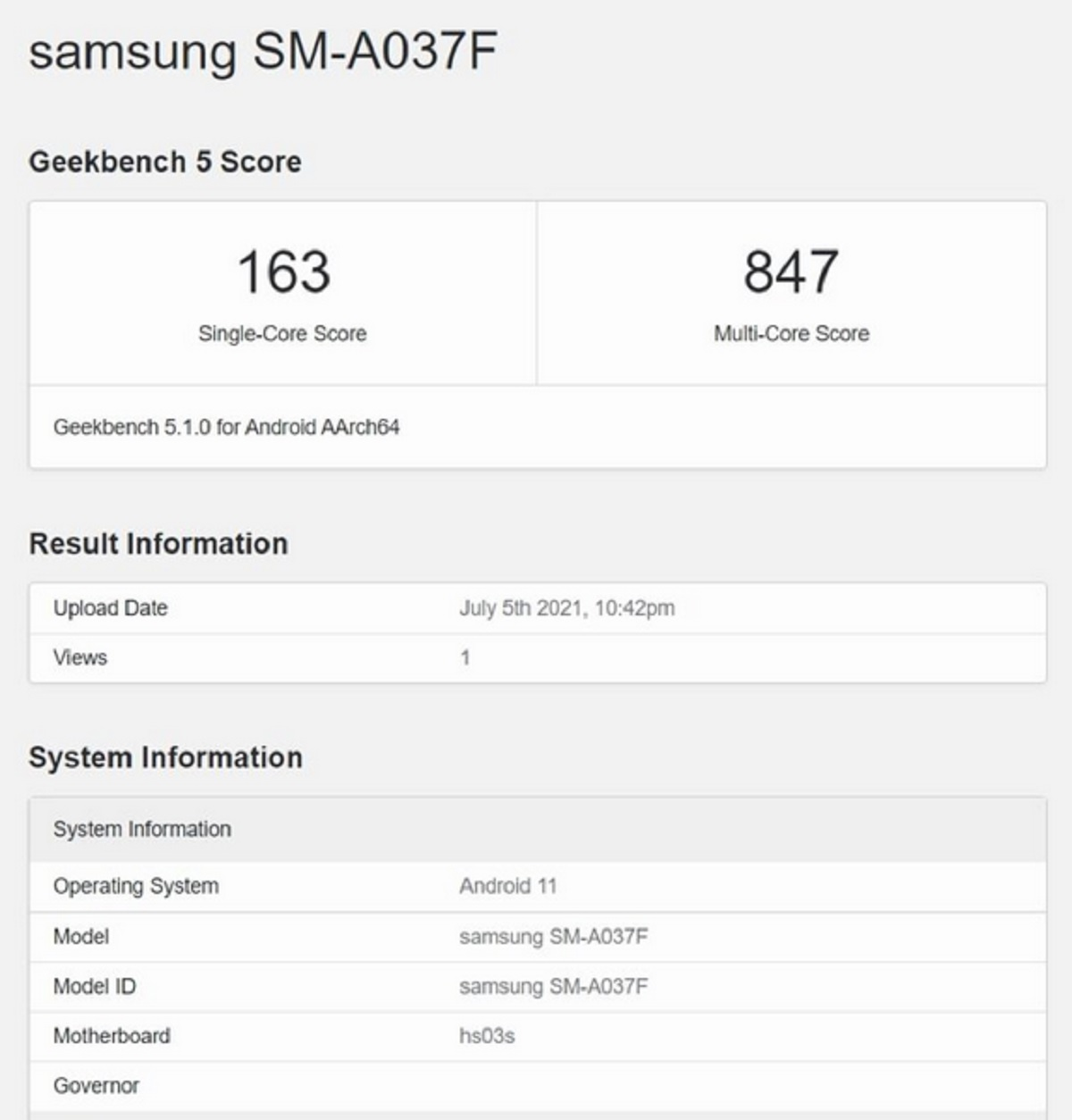The height and width of the screenshot is (1120, 1072).
Task: Click the date 'July 5th 2021, 10:42pm'
Action: (567, 608)
